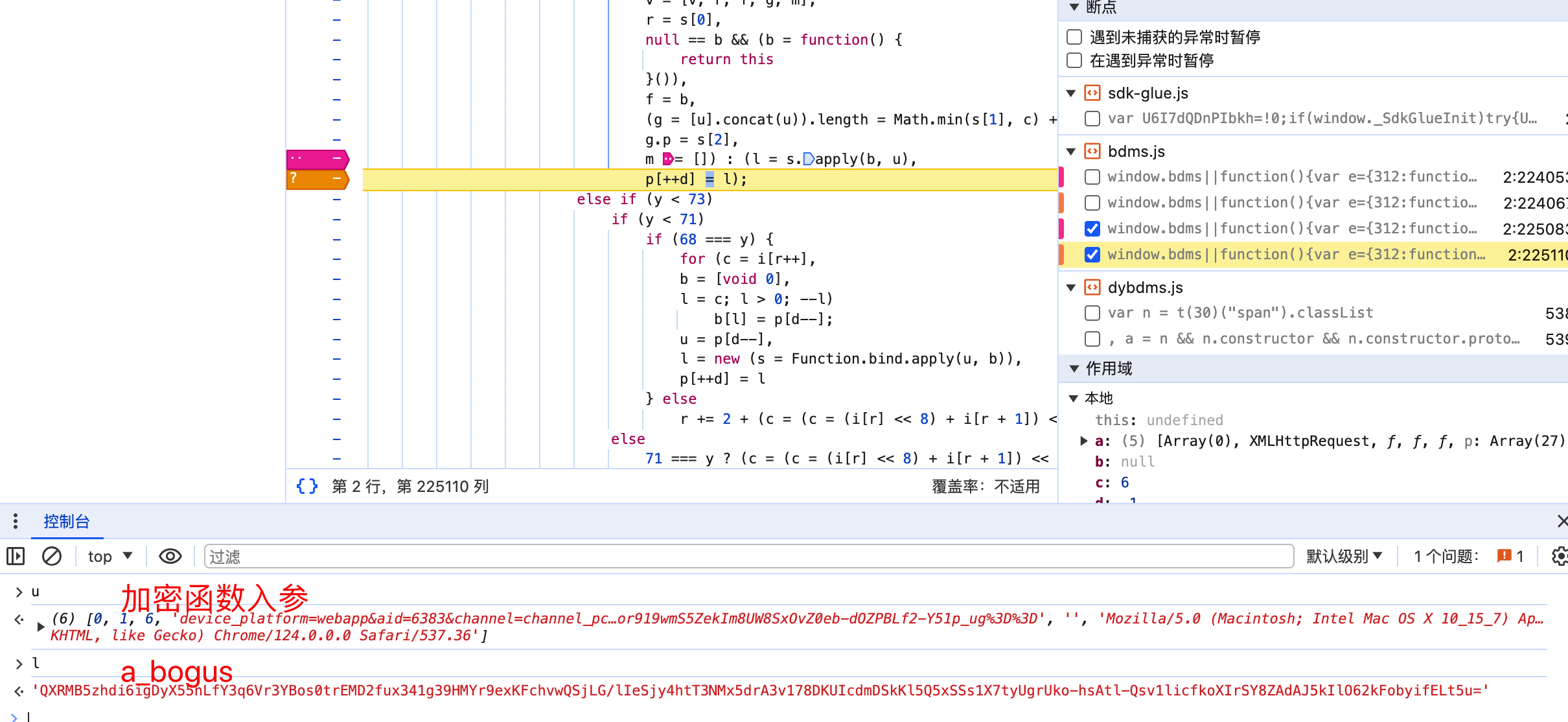The width and height of the screenshot is (1568, 722).
Task: Click the three-dot drawer menu icon
Action: coord(16,521)
